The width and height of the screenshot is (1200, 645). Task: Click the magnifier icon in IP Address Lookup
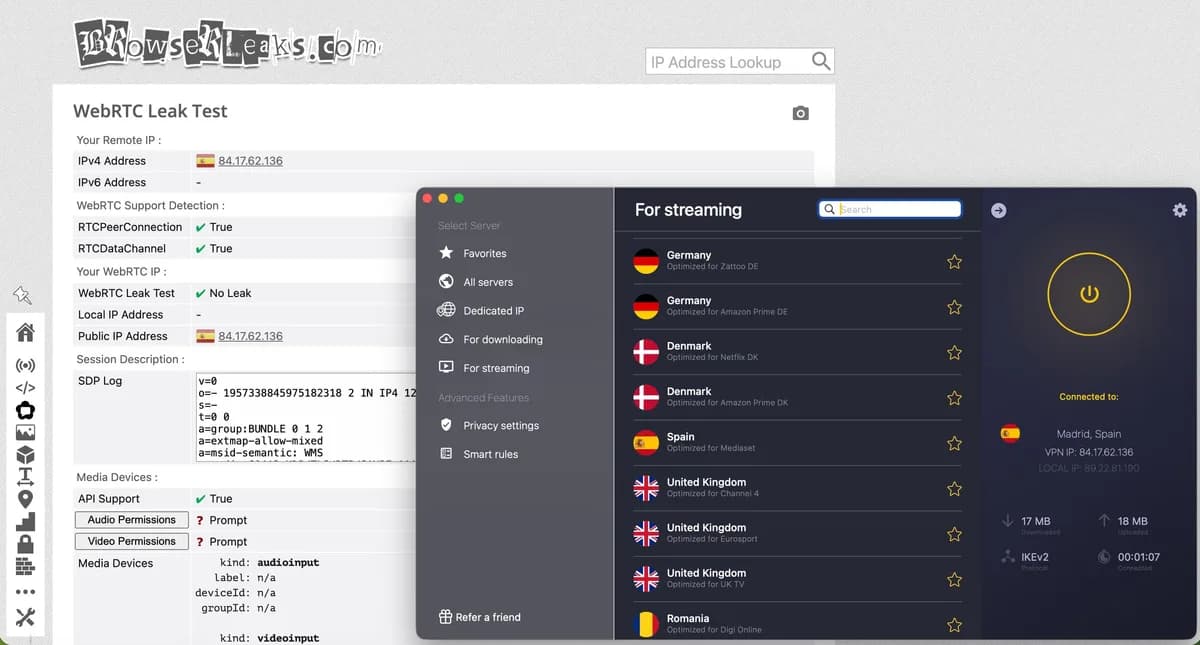coord(821,61)
